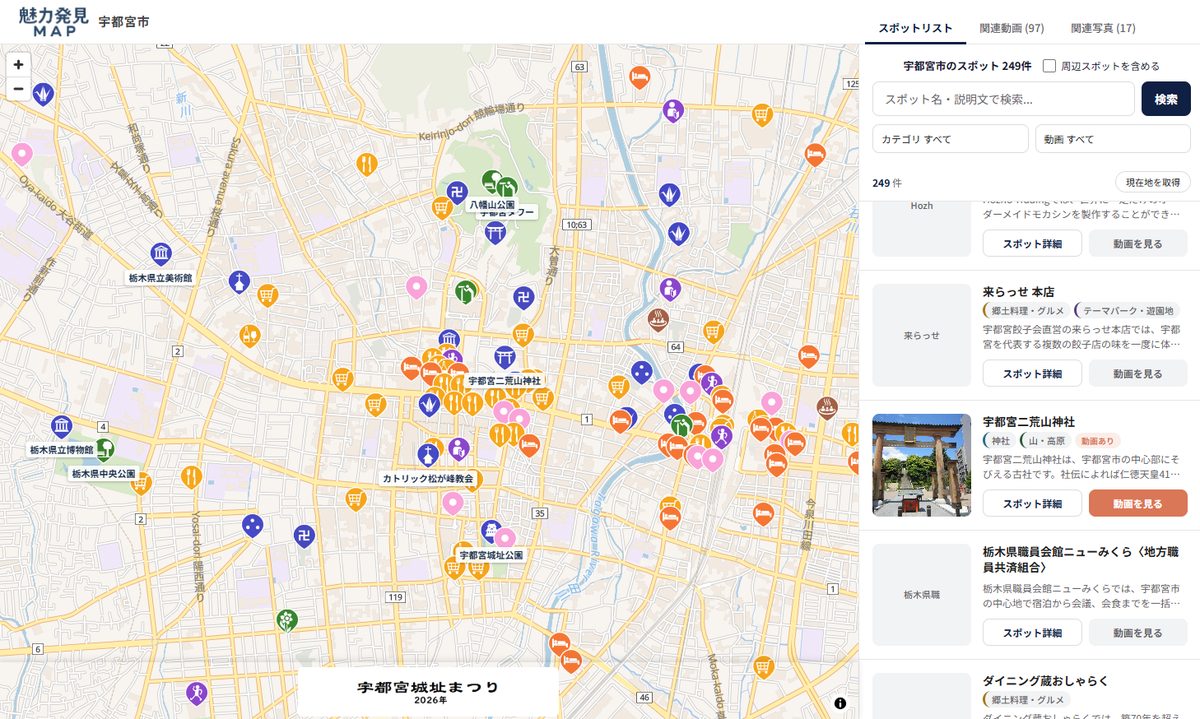Viewport: 1200px width, 719px height.
Task: Click the 魅力発見 MAP logo
Action: (x=52, y=21)
